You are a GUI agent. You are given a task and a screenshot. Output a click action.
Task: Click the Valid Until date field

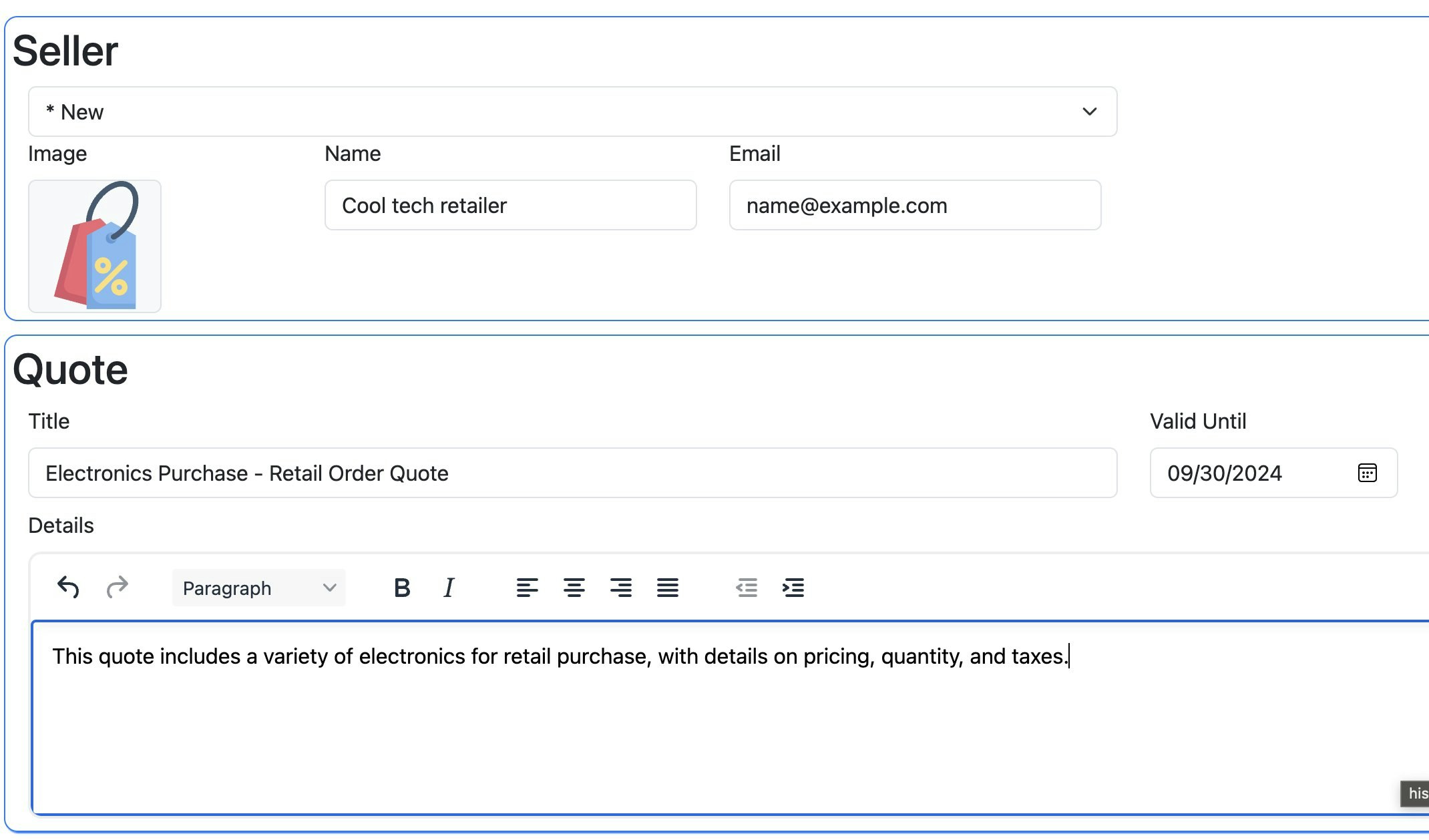[1242, 473]
